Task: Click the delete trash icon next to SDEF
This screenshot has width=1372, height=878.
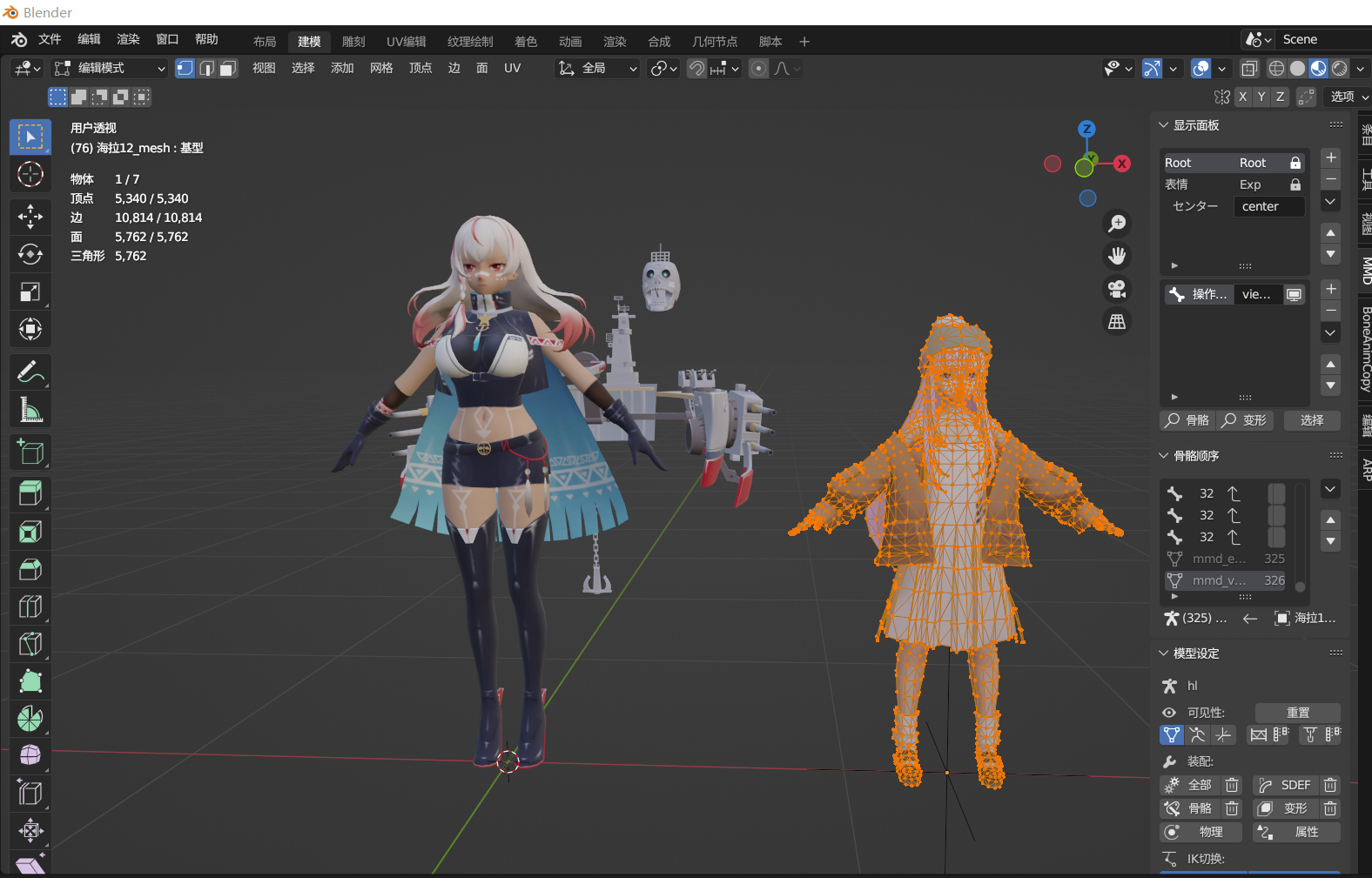Action: pos(1330,785)
